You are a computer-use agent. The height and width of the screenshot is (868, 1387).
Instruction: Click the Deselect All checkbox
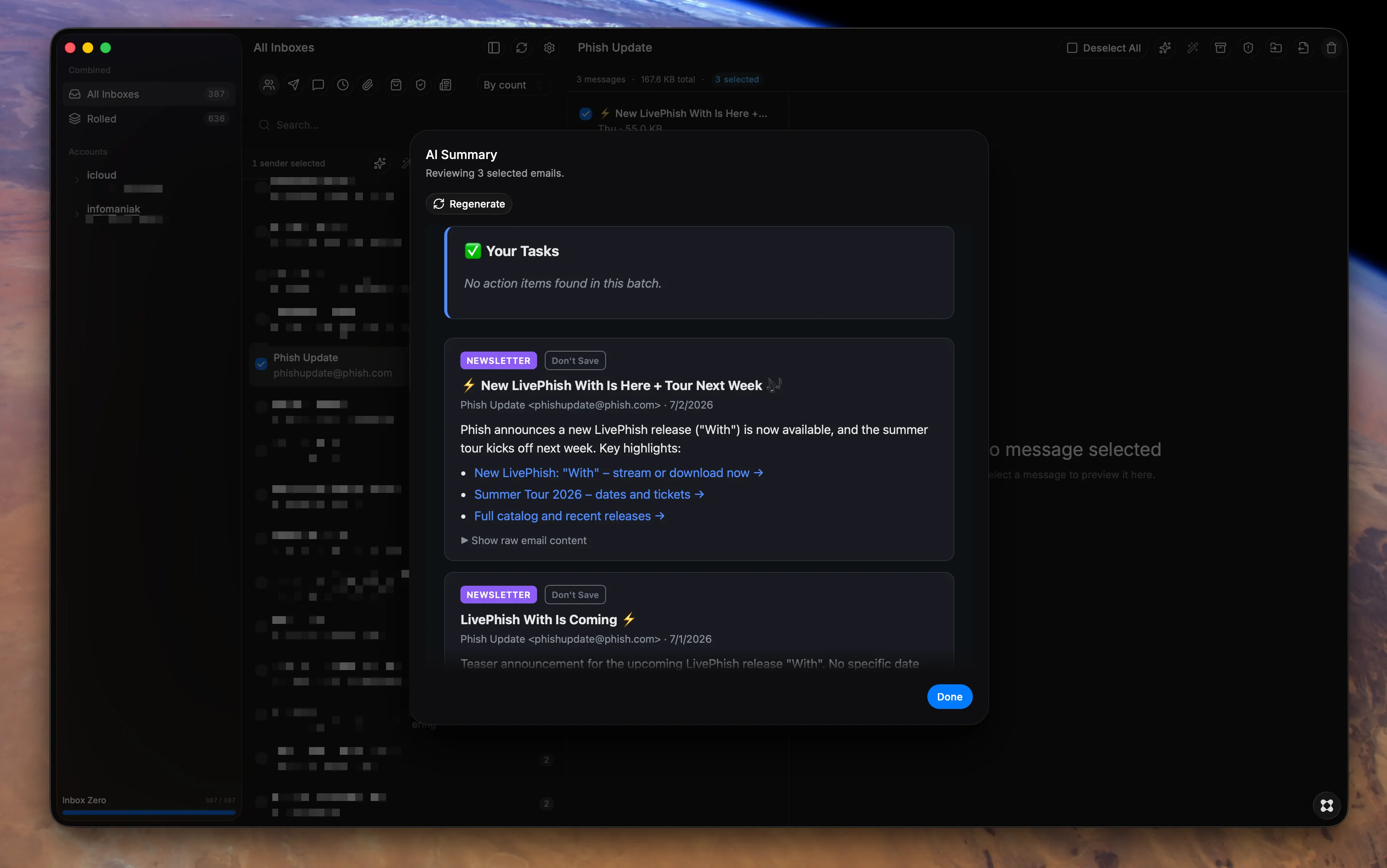pos(1072,48)
